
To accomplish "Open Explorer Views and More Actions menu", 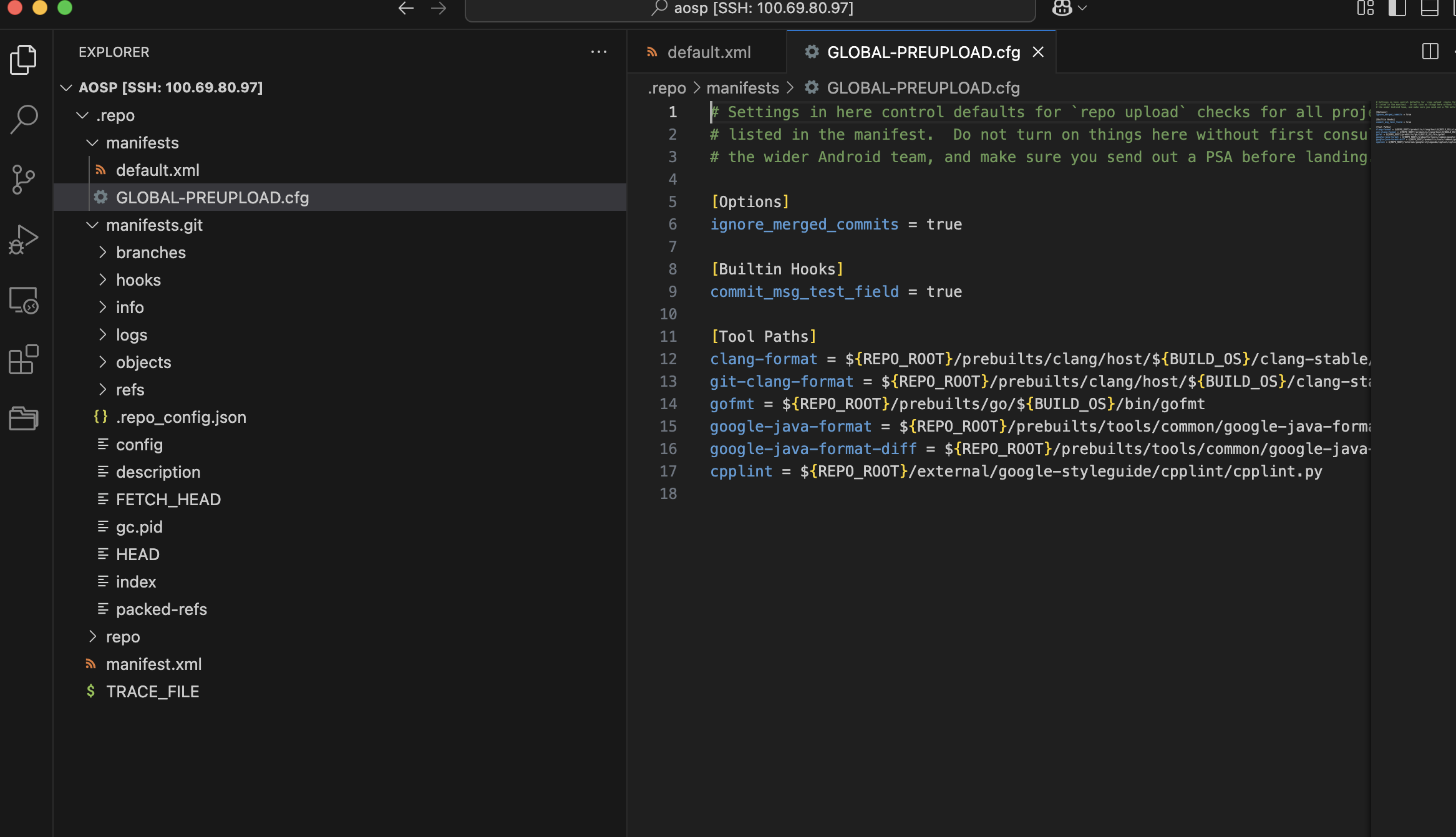I will pos(598,52).
